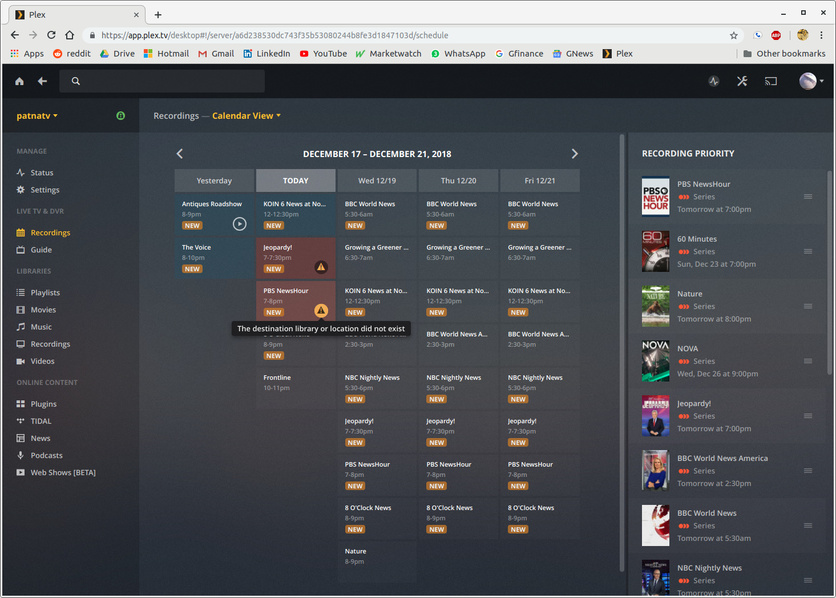
Task: Click the calendar vertical scrollbar
Action: (622, 353)
